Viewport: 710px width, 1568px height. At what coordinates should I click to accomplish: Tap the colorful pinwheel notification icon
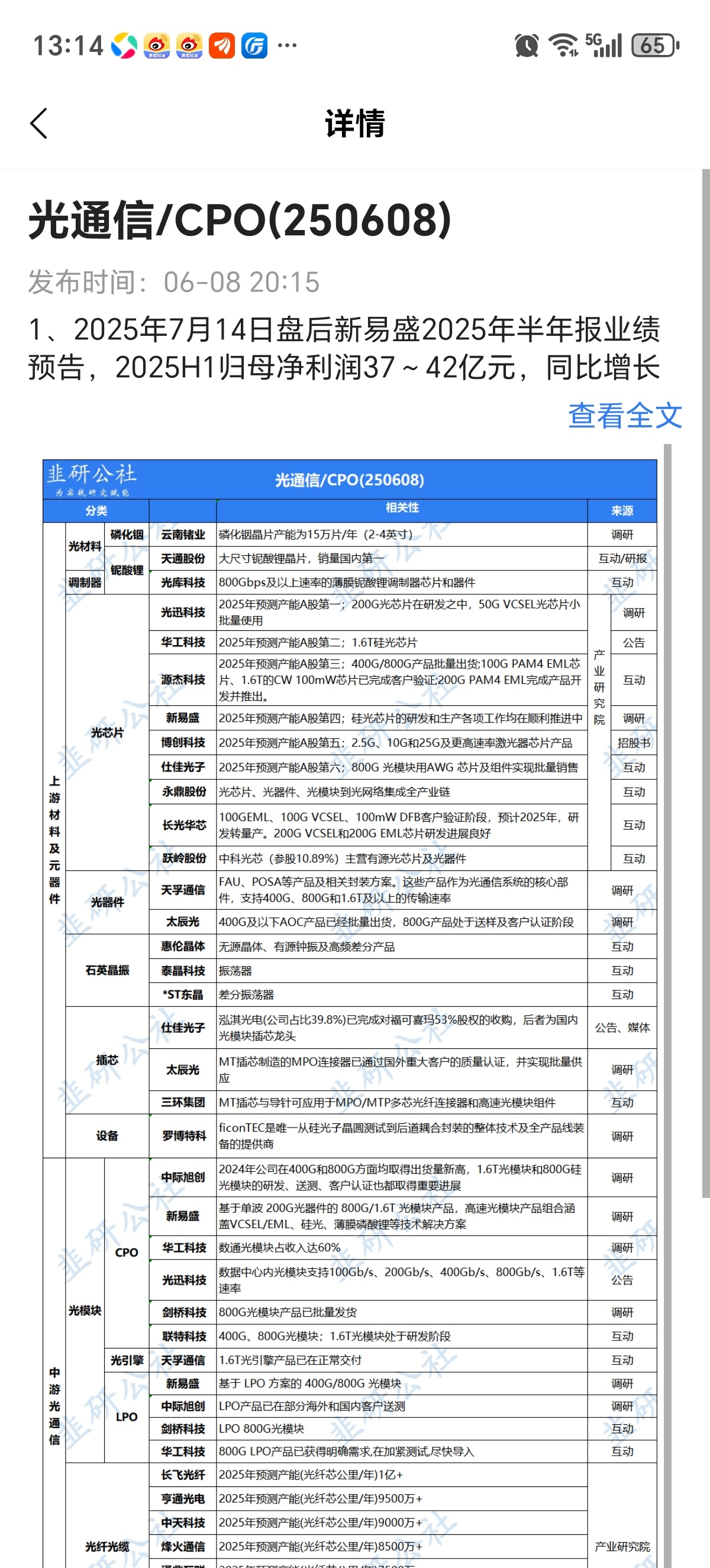pyautogui.click(x=124, y=46)
